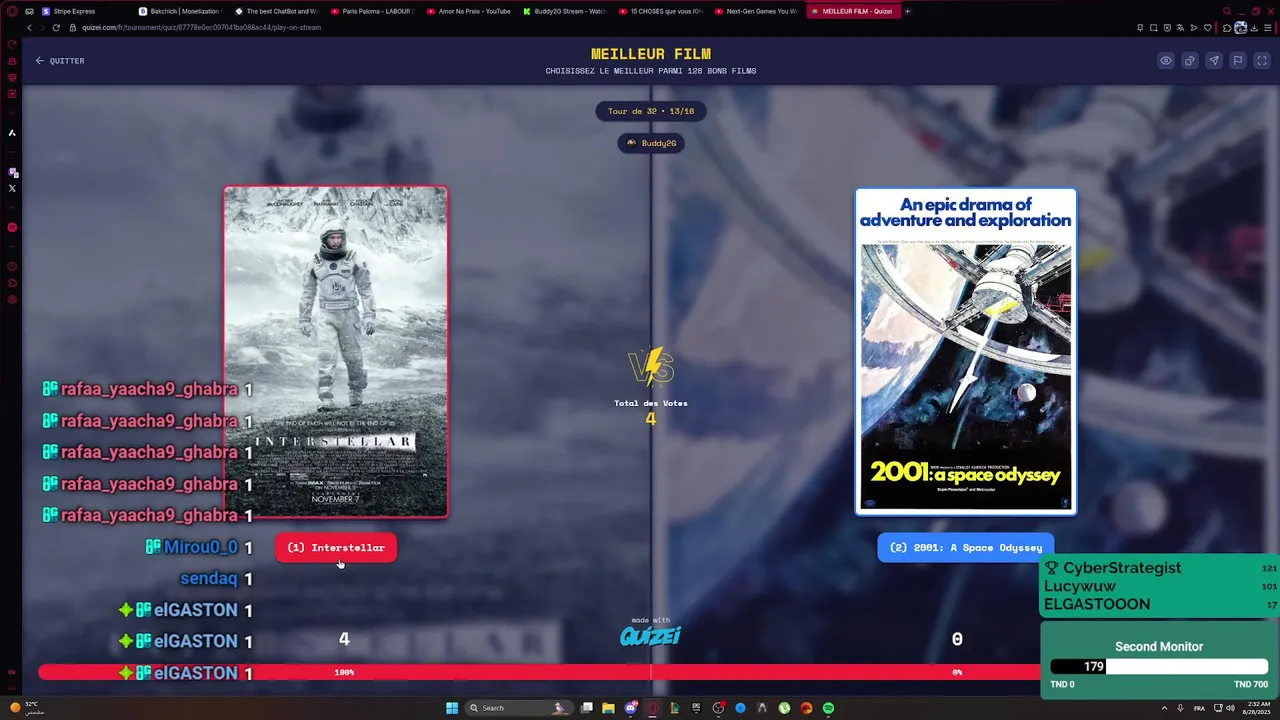1280x720 pixels.
Task: Click the eye visibility icon in Quizei header
Action: tap(1166, 61)
